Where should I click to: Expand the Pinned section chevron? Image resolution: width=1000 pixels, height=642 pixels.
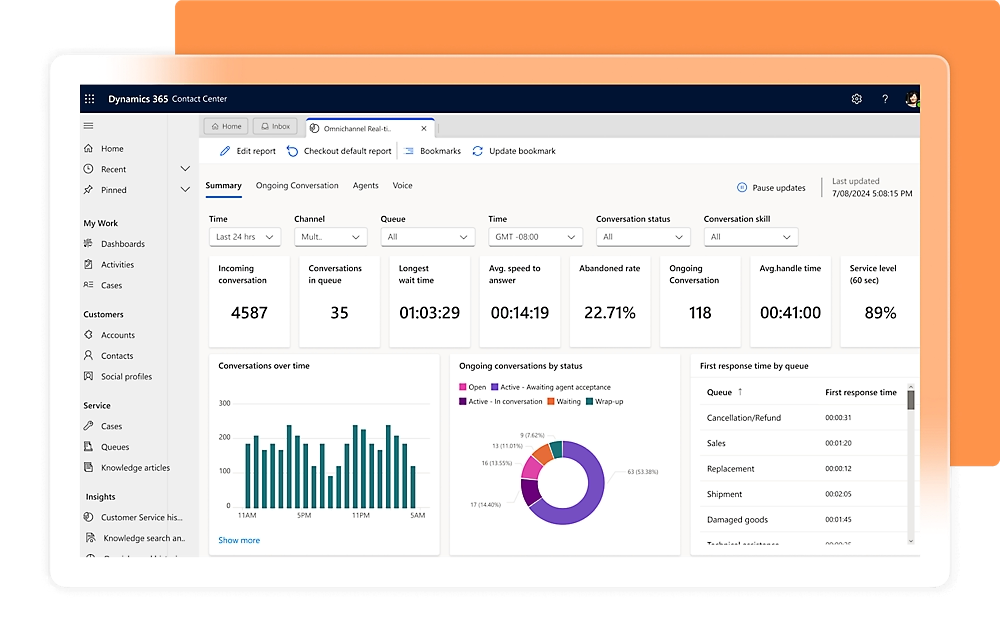pyautogui.click(x=185, y=189)
